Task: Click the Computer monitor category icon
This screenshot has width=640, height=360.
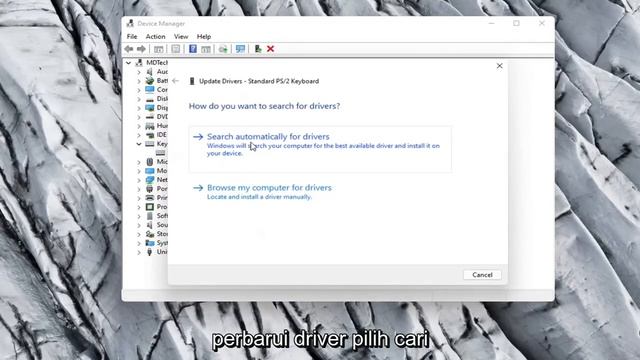Action: [x=150, y=90]
